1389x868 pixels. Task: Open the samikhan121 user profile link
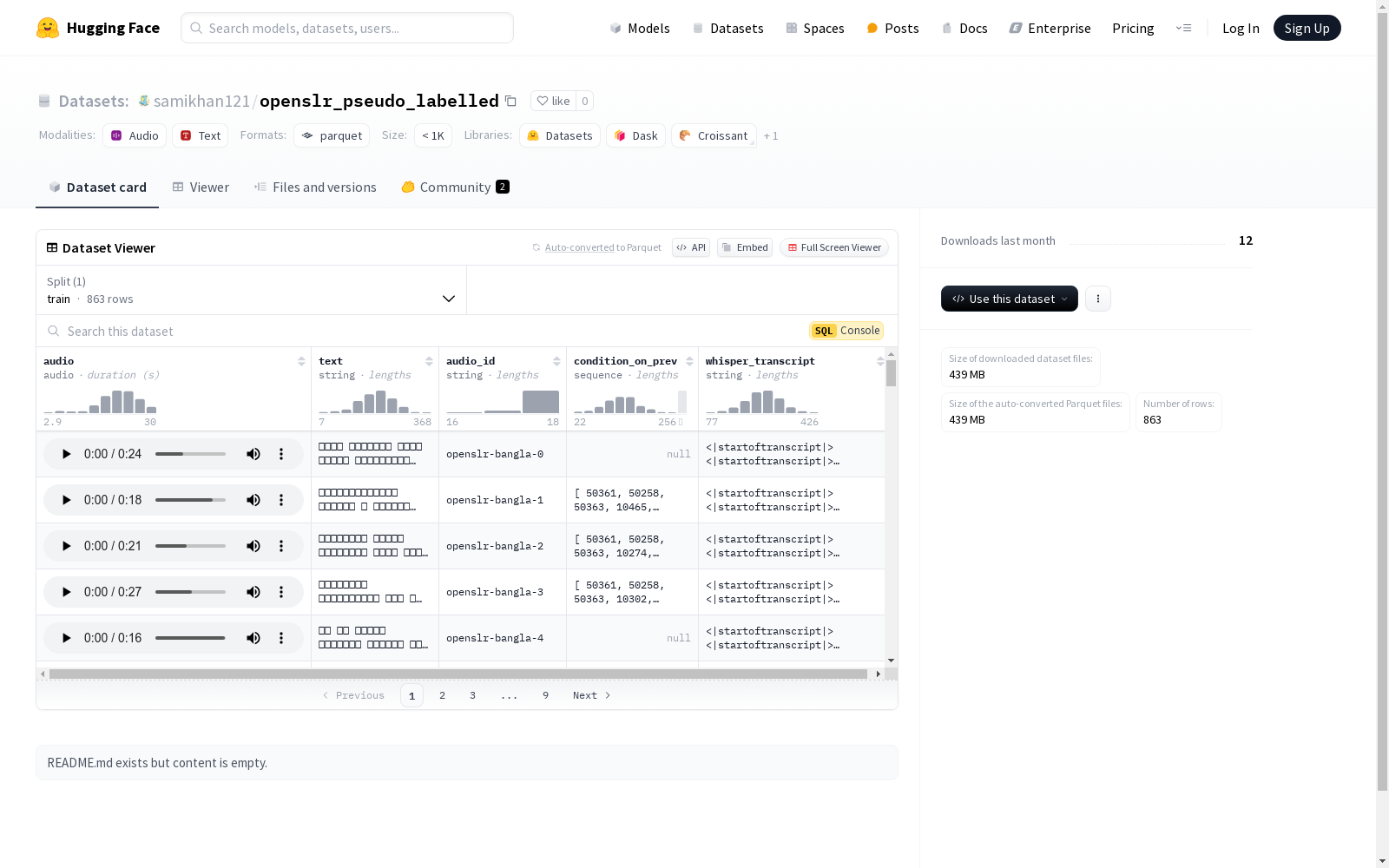tap(201, 101)
